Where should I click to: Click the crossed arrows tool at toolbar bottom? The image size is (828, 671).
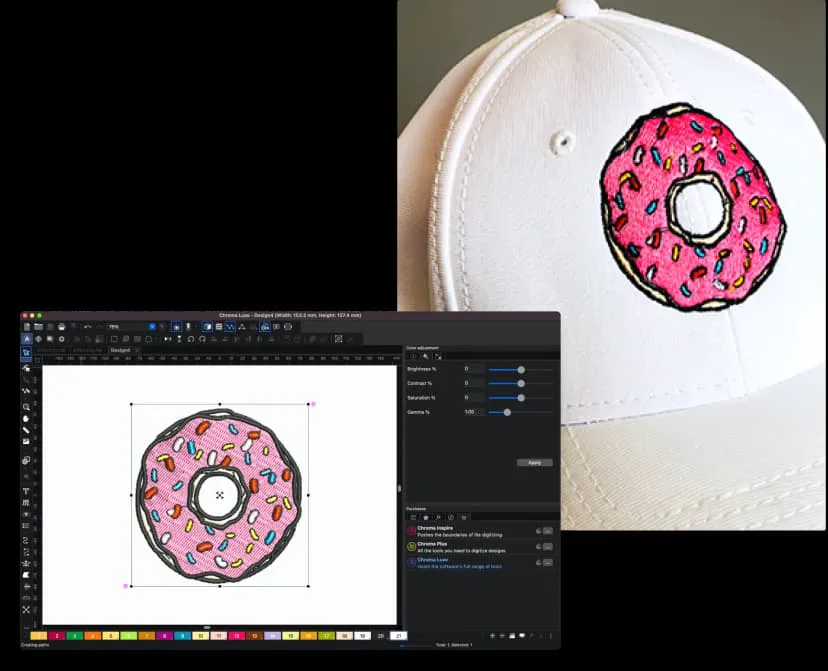click(x=26, y=610)
